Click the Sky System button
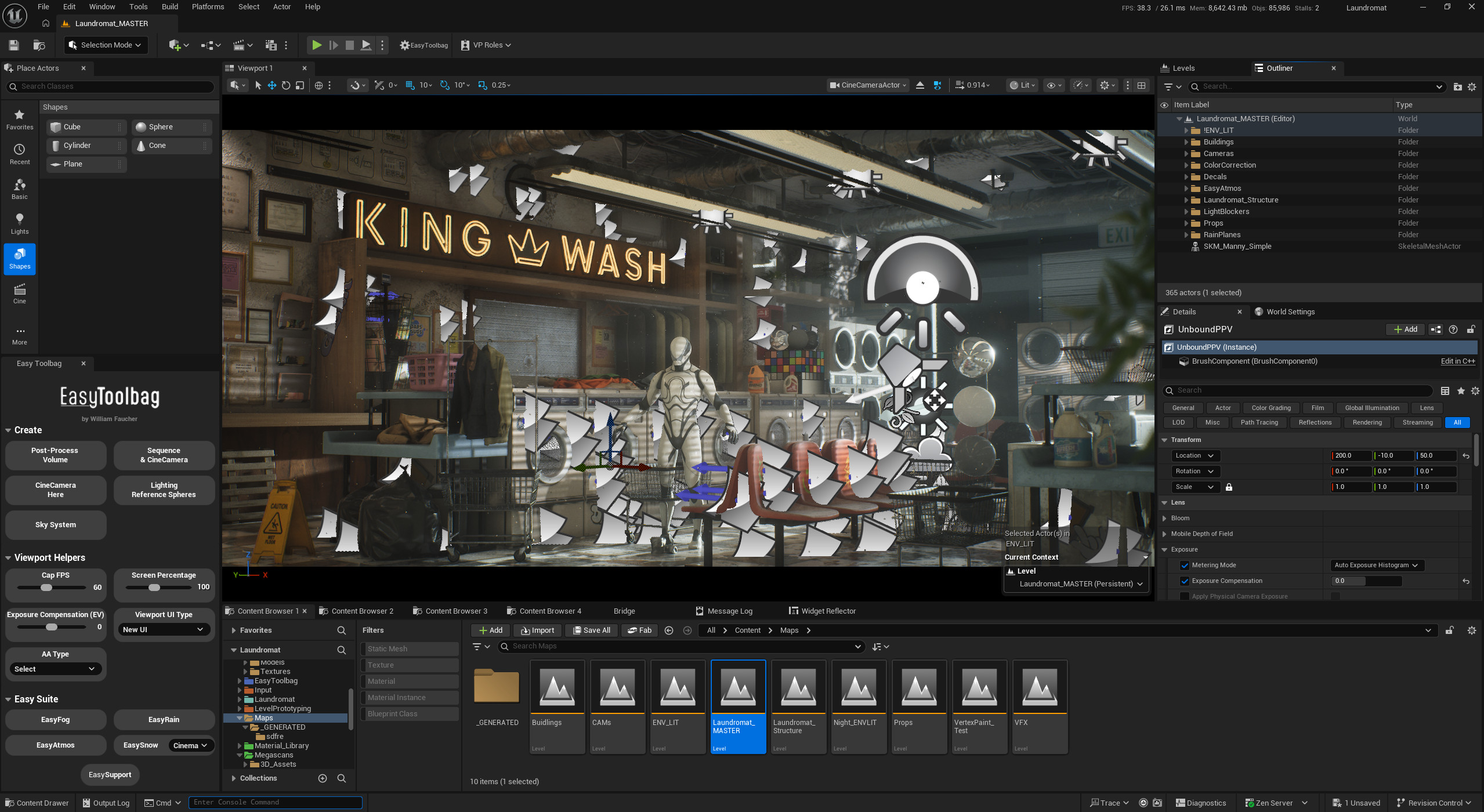The image size is (1484, 812). (x=55, y=524)
